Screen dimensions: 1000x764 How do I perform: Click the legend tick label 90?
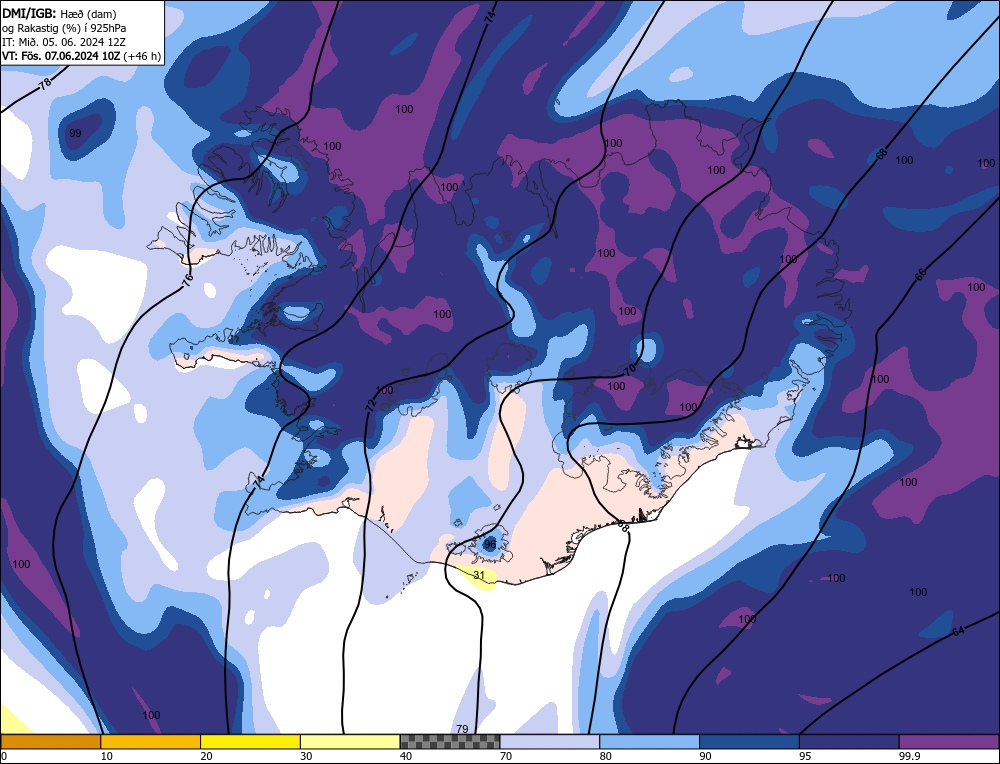[x=705, y=756]
